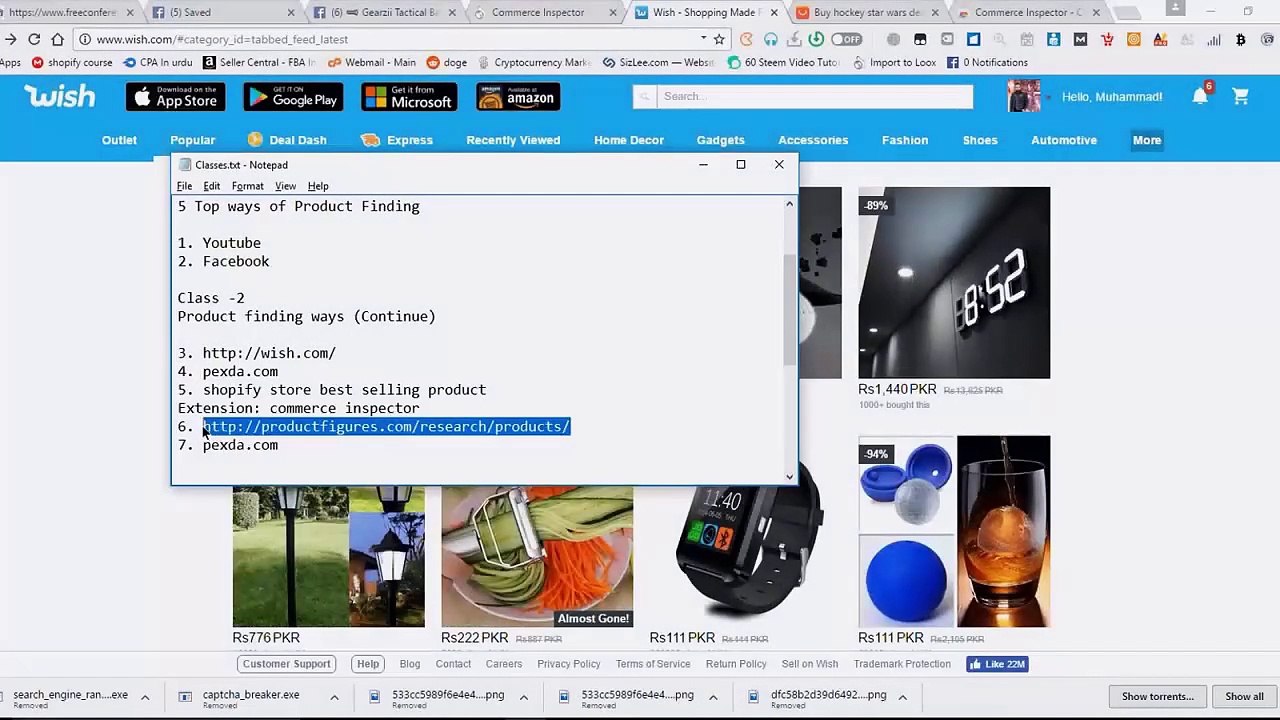
Task: Expand options for captcha_breaker.exe download
Action: coord(334,697)
